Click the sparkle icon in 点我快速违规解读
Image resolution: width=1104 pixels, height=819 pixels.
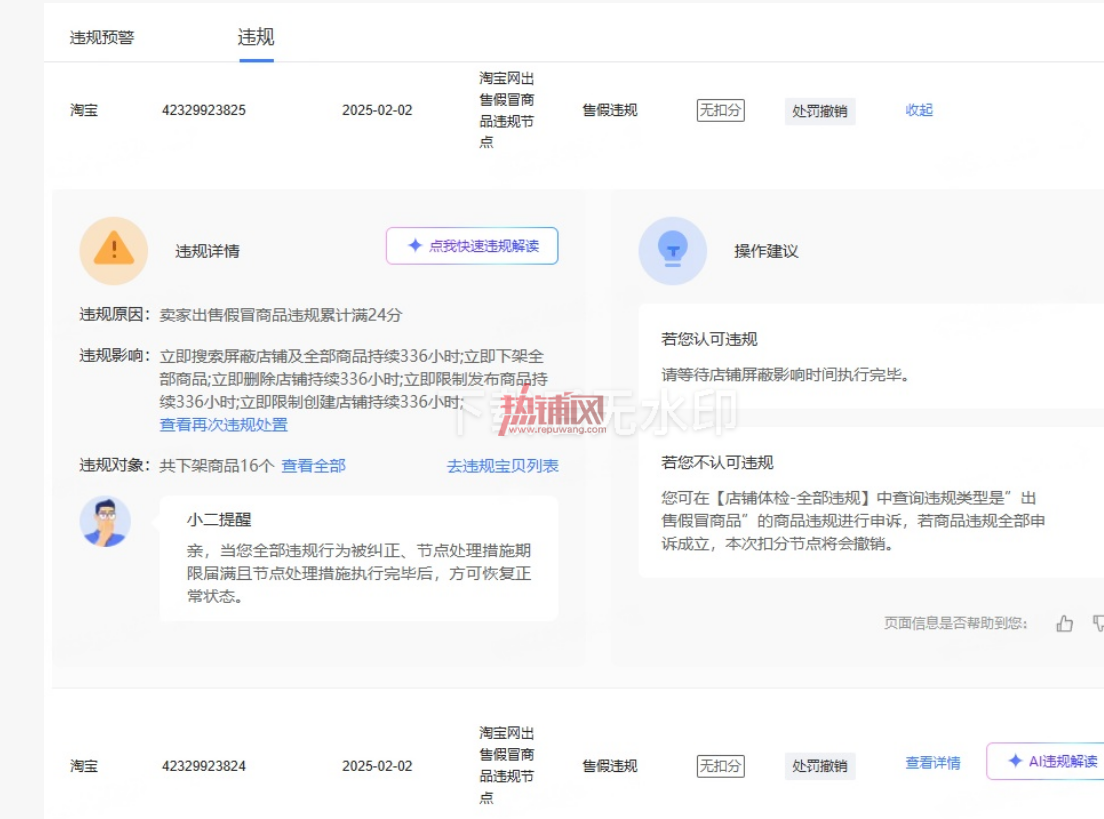pyautogui.click(x=415, y=245)
